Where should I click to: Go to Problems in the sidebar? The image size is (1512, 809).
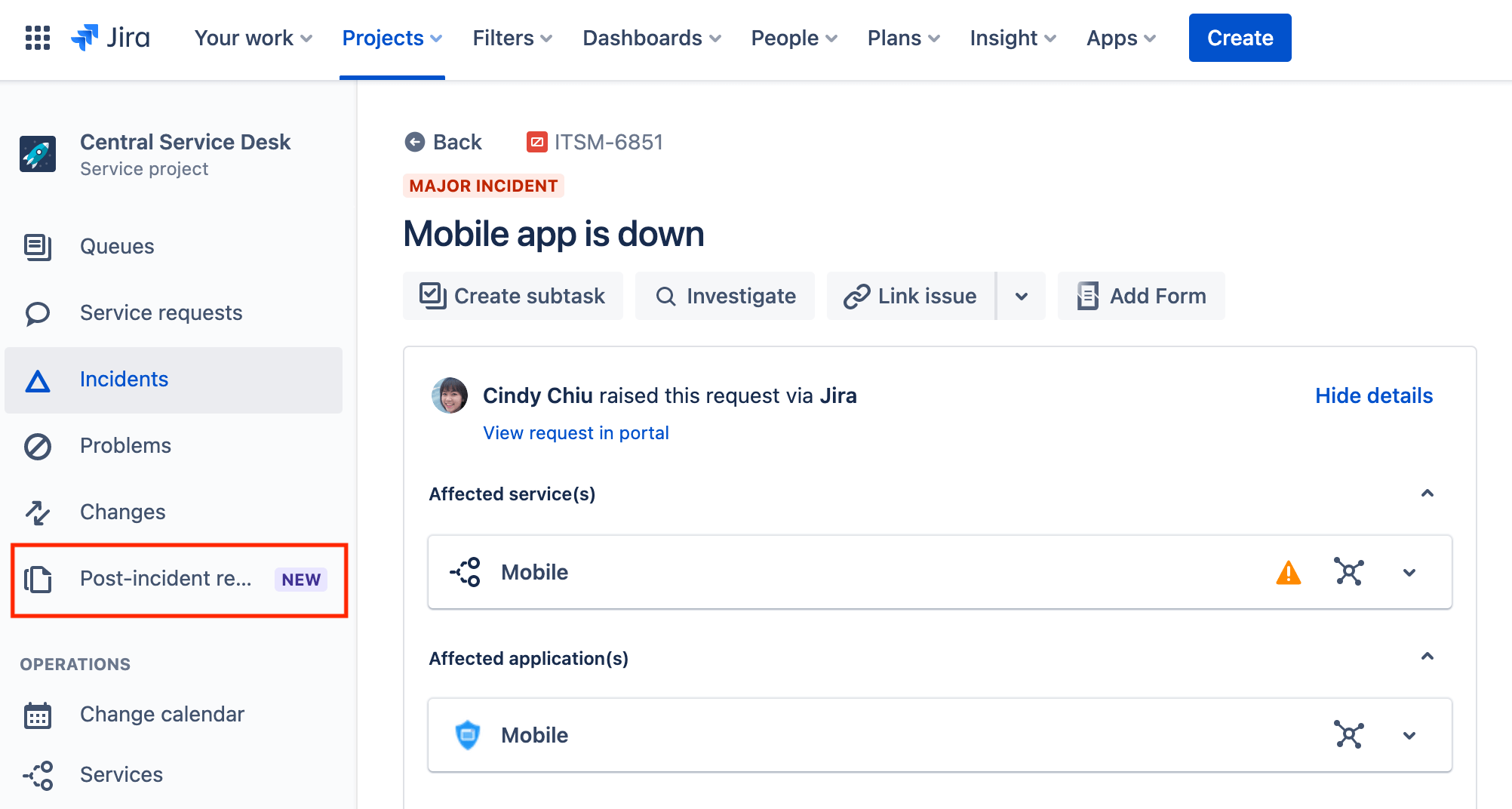[125, 445]
